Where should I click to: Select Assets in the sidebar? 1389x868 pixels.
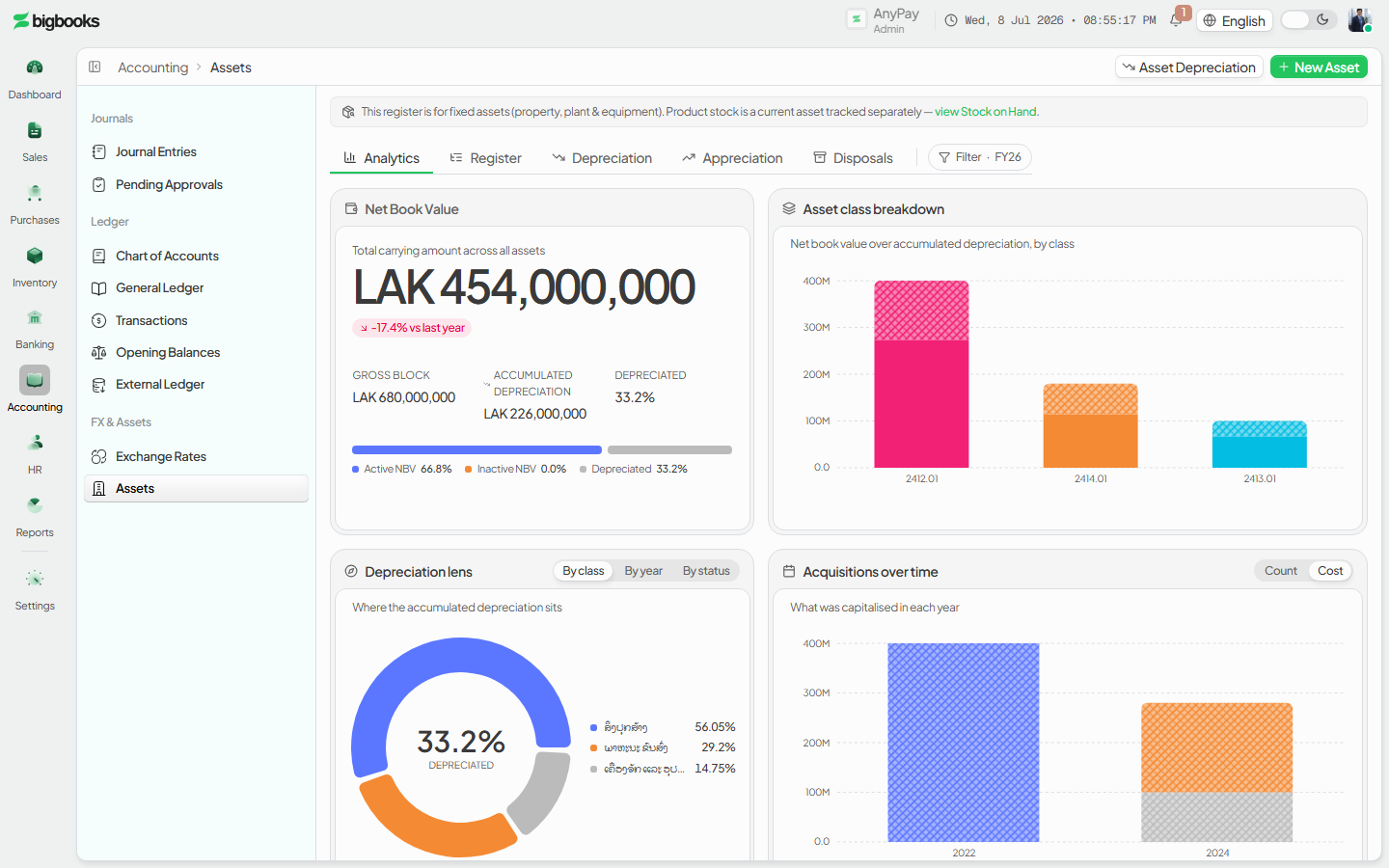coord(196,488)
